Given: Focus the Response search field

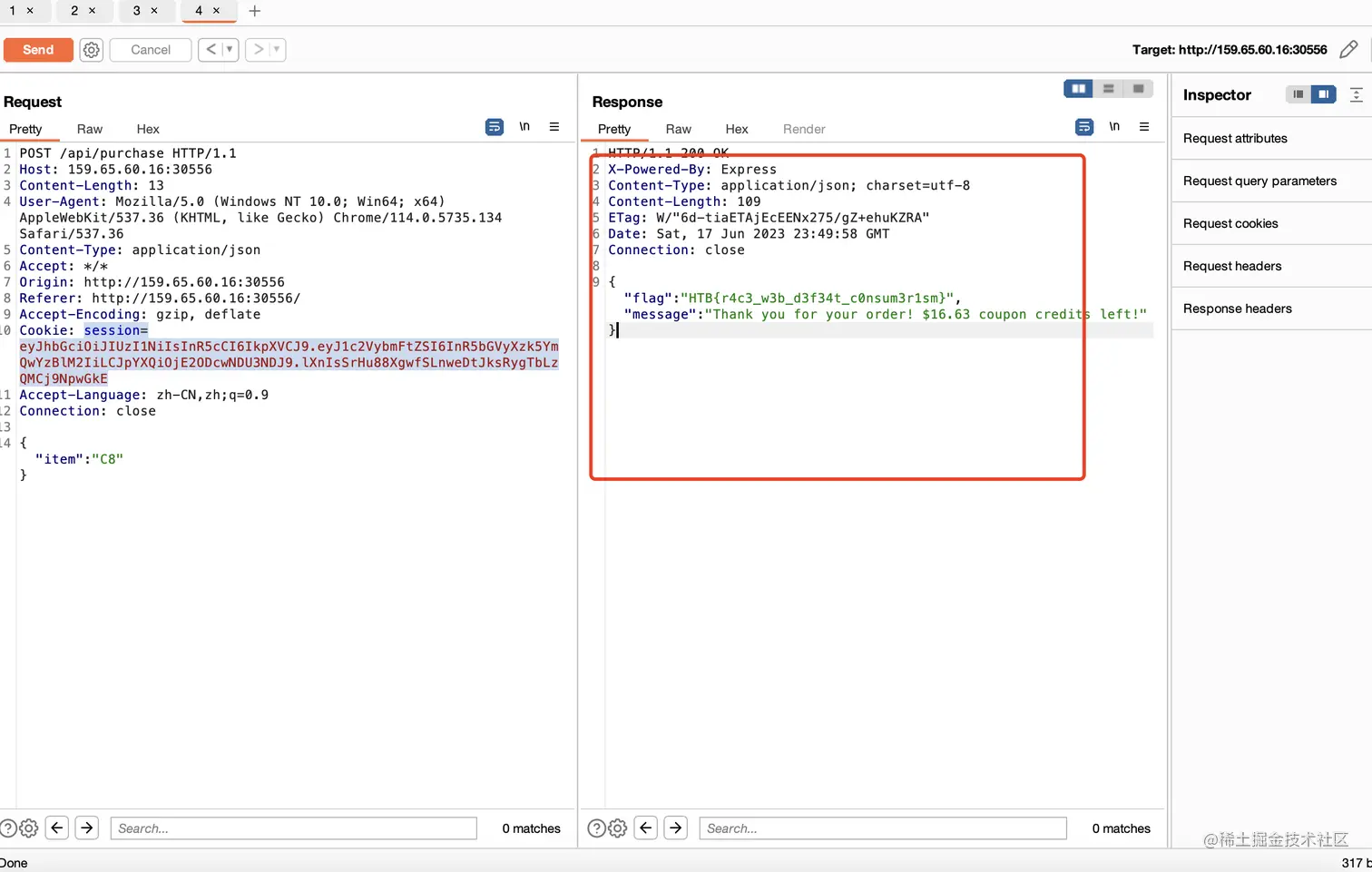Looking at the screenshot, I should point(883,828).
